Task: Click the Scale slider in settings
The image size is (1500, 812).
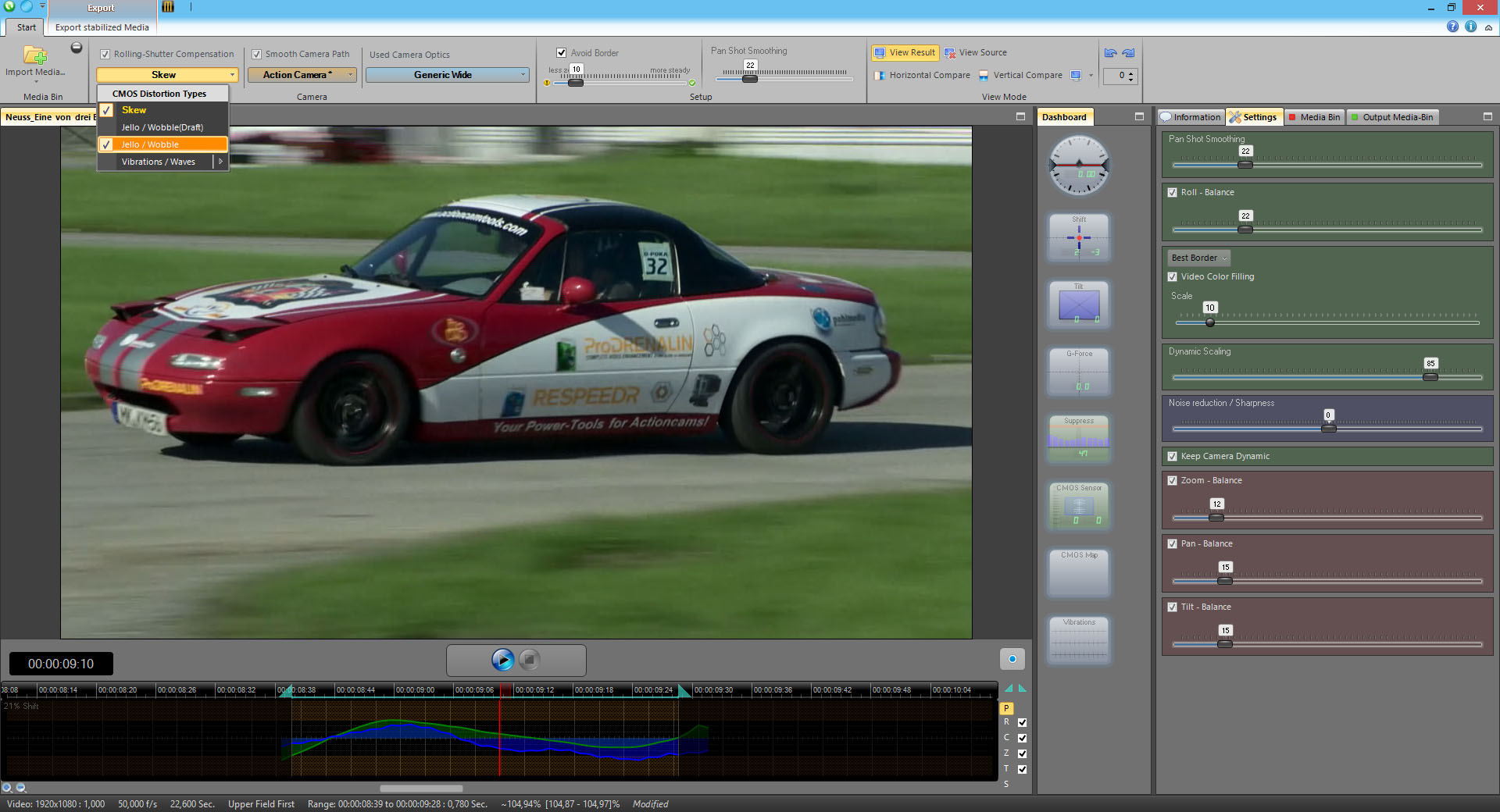Action: [1327, 322]
